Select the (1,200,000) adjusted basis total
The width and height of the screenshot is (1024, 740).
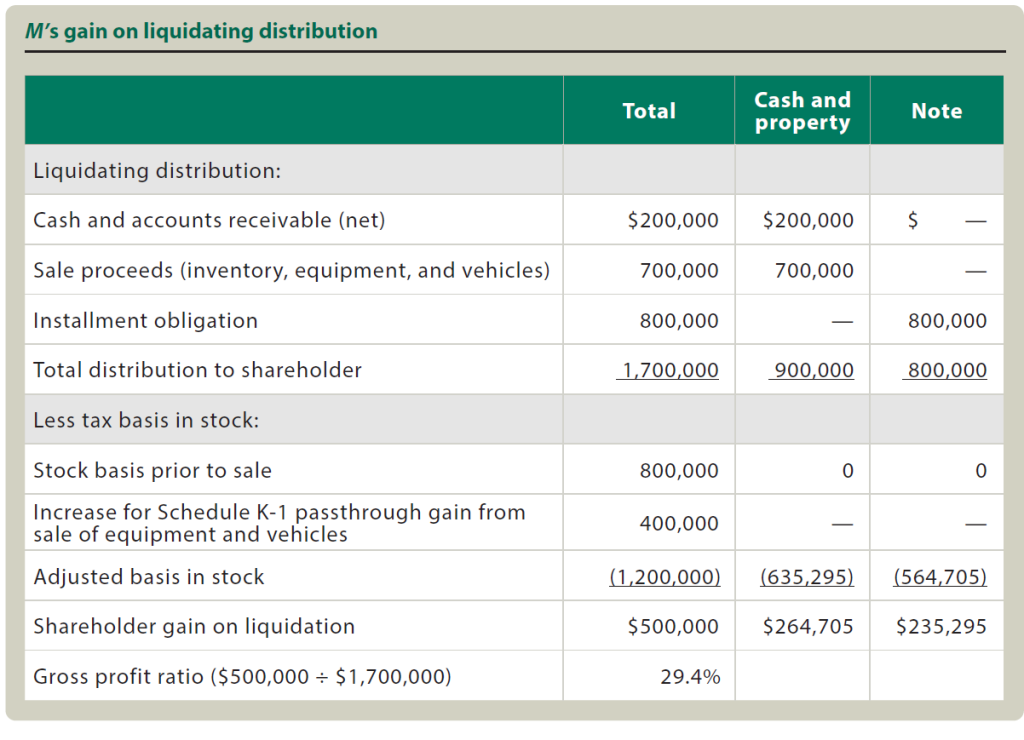coord(665,576)
